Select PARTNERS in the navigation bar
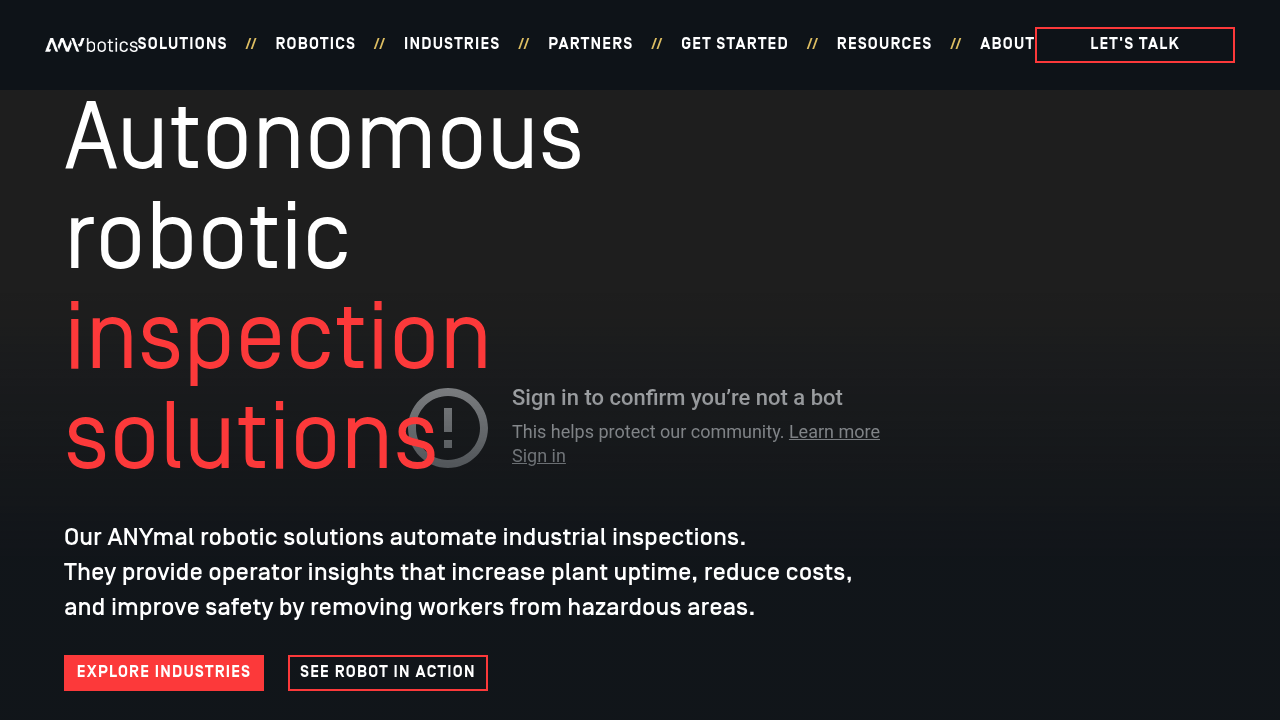This screenshot has width=1280, height=720. pyautogui.click(x=590, y=44)
